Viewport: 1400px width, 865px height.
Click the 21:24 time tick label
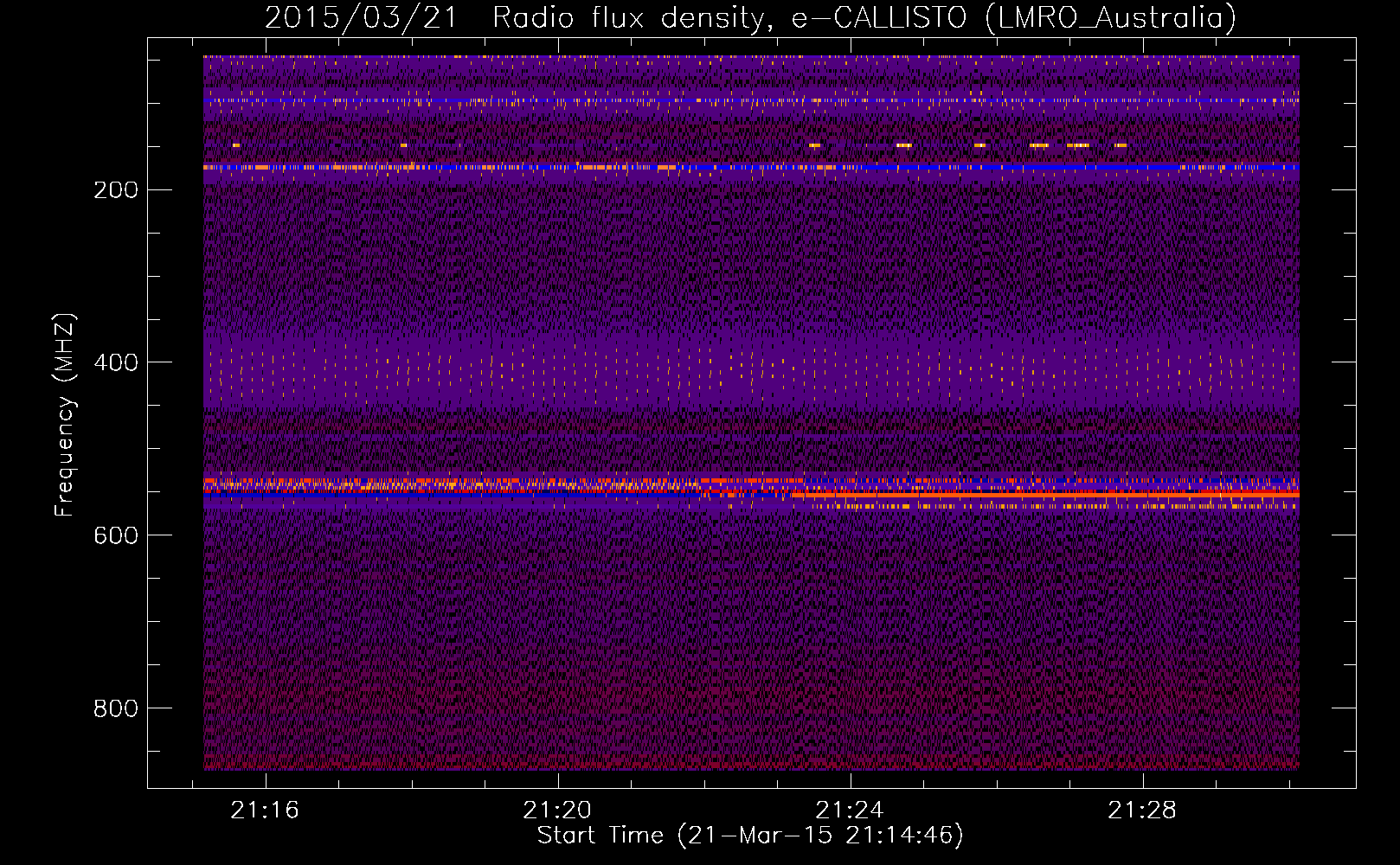tap(851, 811)
